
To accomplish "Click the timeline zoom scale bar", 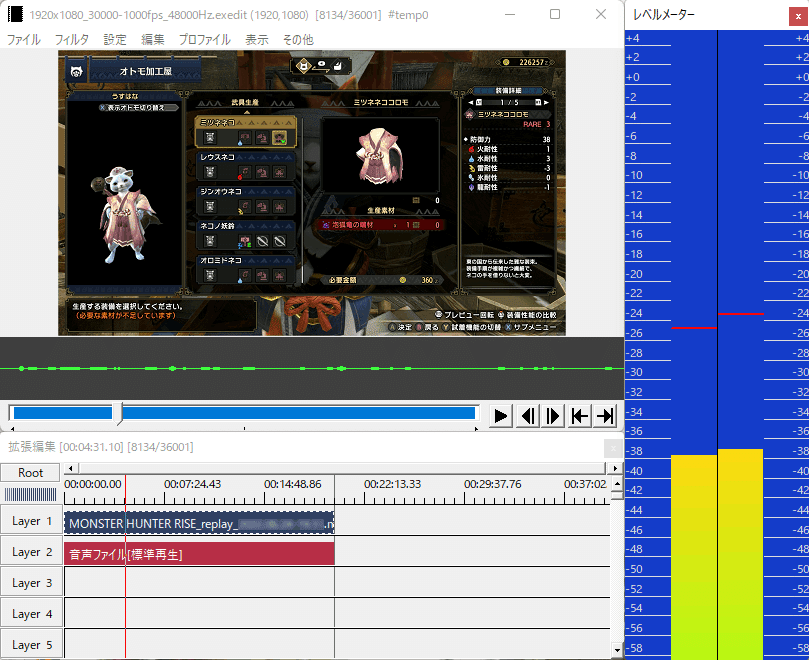I will (30, 494).
